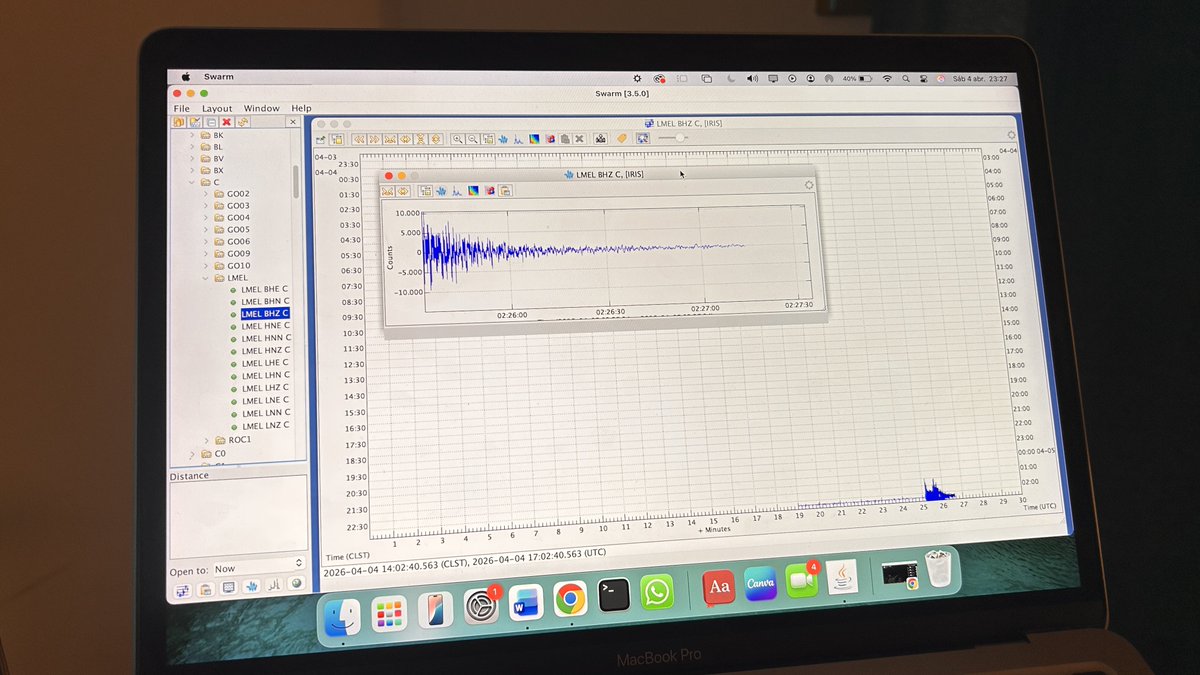Open the Swarm application menu in menu bar
The width and height of the screenshot is (1200, 675).
tap(218, 76)
